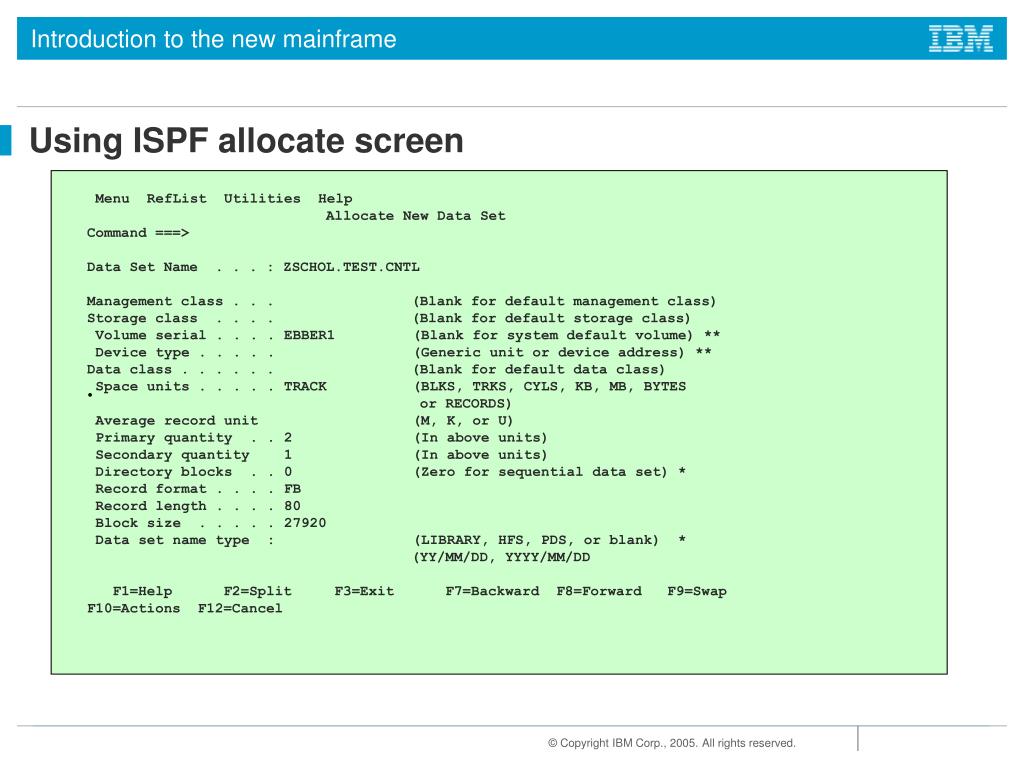1024x768 pixels.
Task: Click the hint '(BLKS, TRKS, CYLS, KB, MB, BYTES'
Action: click(550, 387)
